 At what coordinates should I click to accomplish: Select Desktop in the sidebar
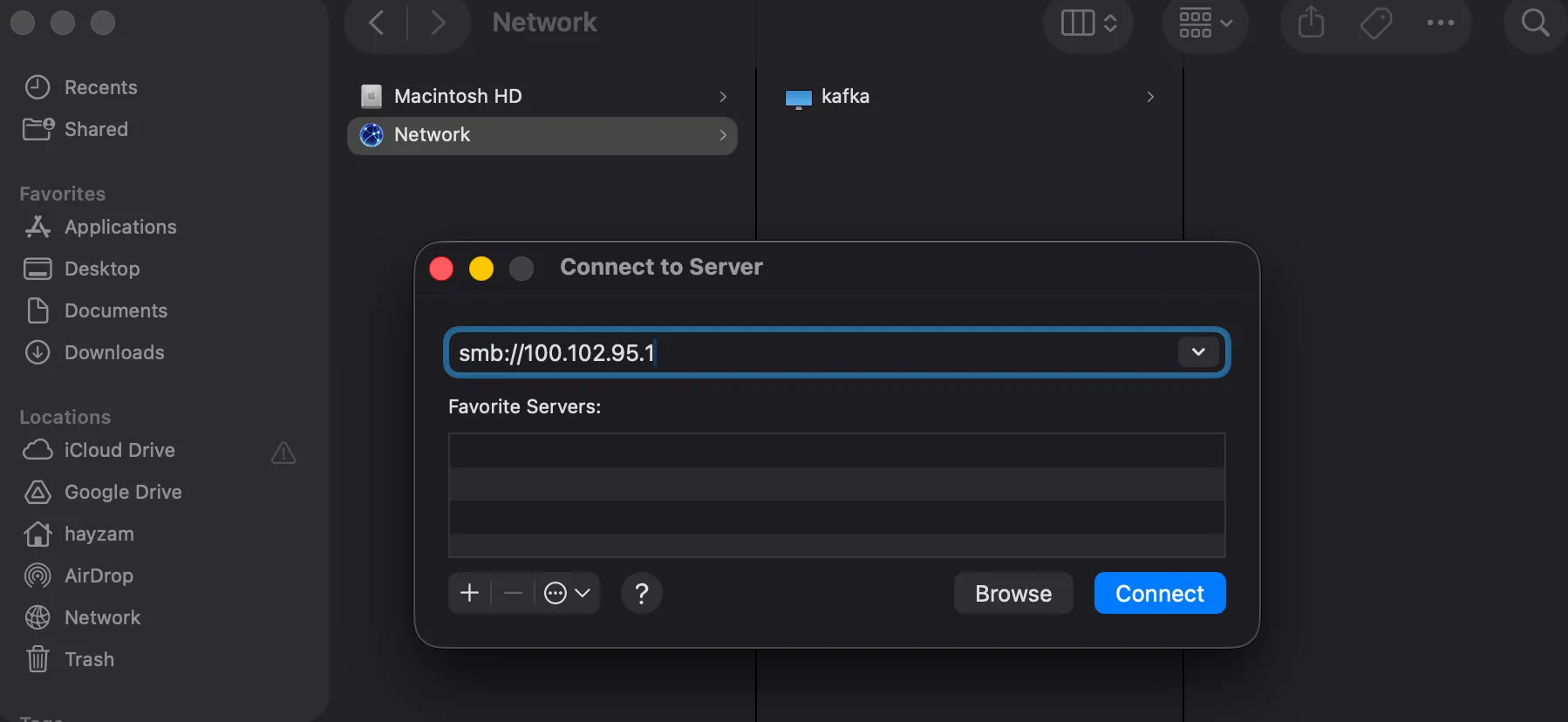click(x=82, y=269)
